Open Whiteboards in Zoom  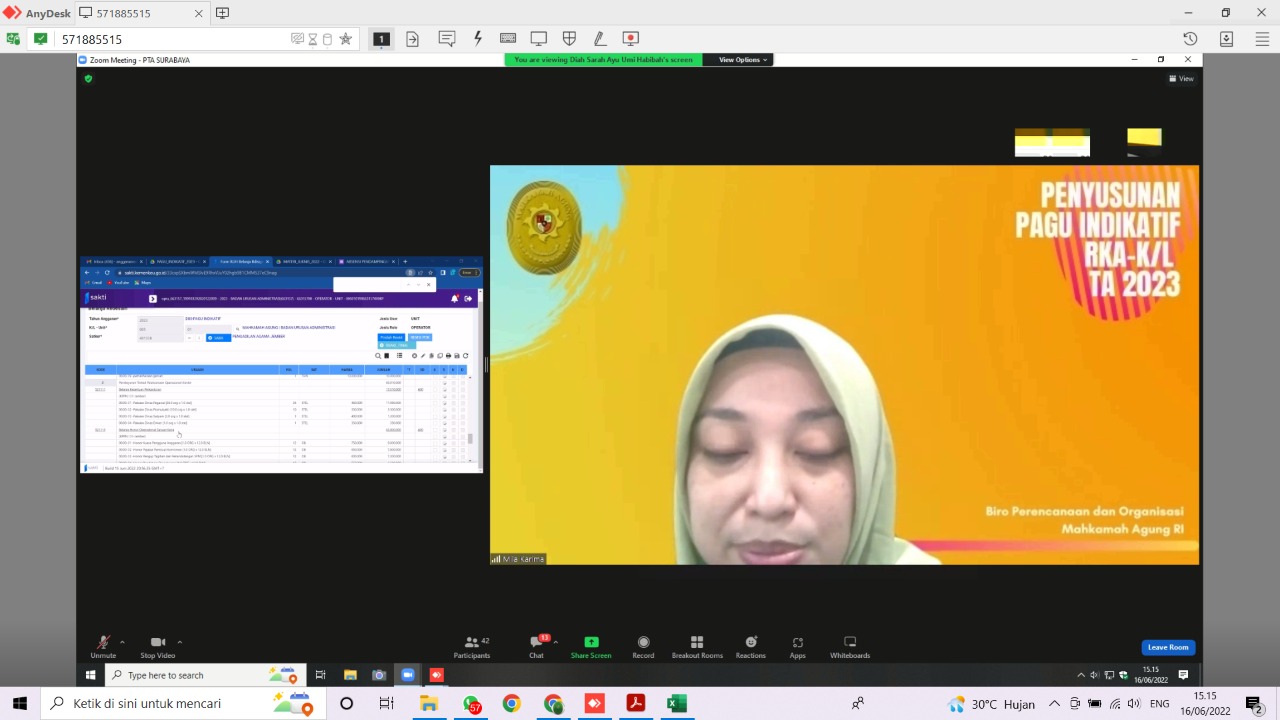[x=850, y=643]
